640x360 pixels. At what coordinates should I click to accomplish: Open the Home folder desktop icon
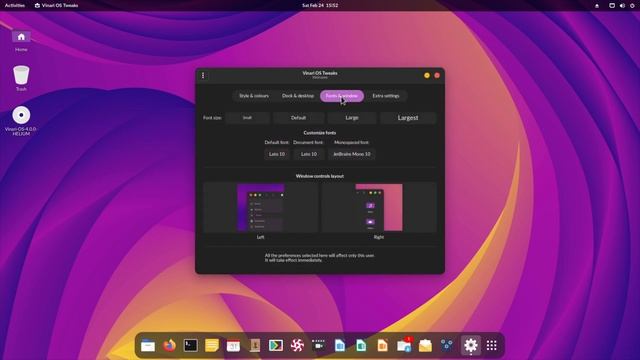coord(21,41)
